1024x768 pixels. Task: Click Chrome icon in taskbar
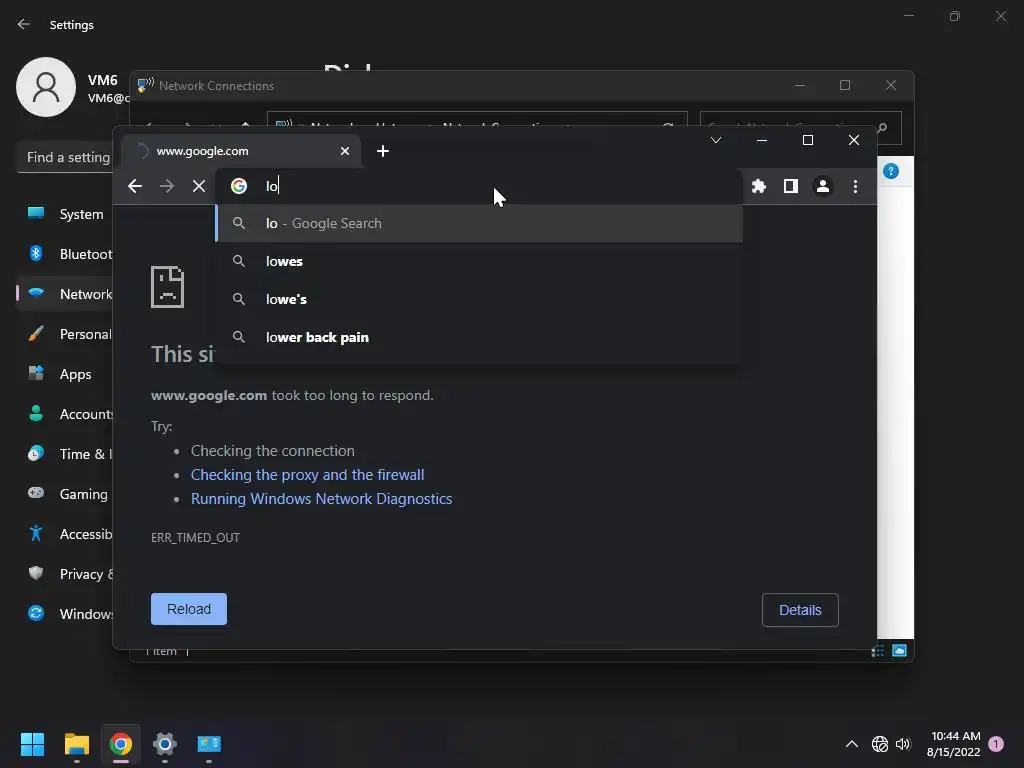pos(121,744)
